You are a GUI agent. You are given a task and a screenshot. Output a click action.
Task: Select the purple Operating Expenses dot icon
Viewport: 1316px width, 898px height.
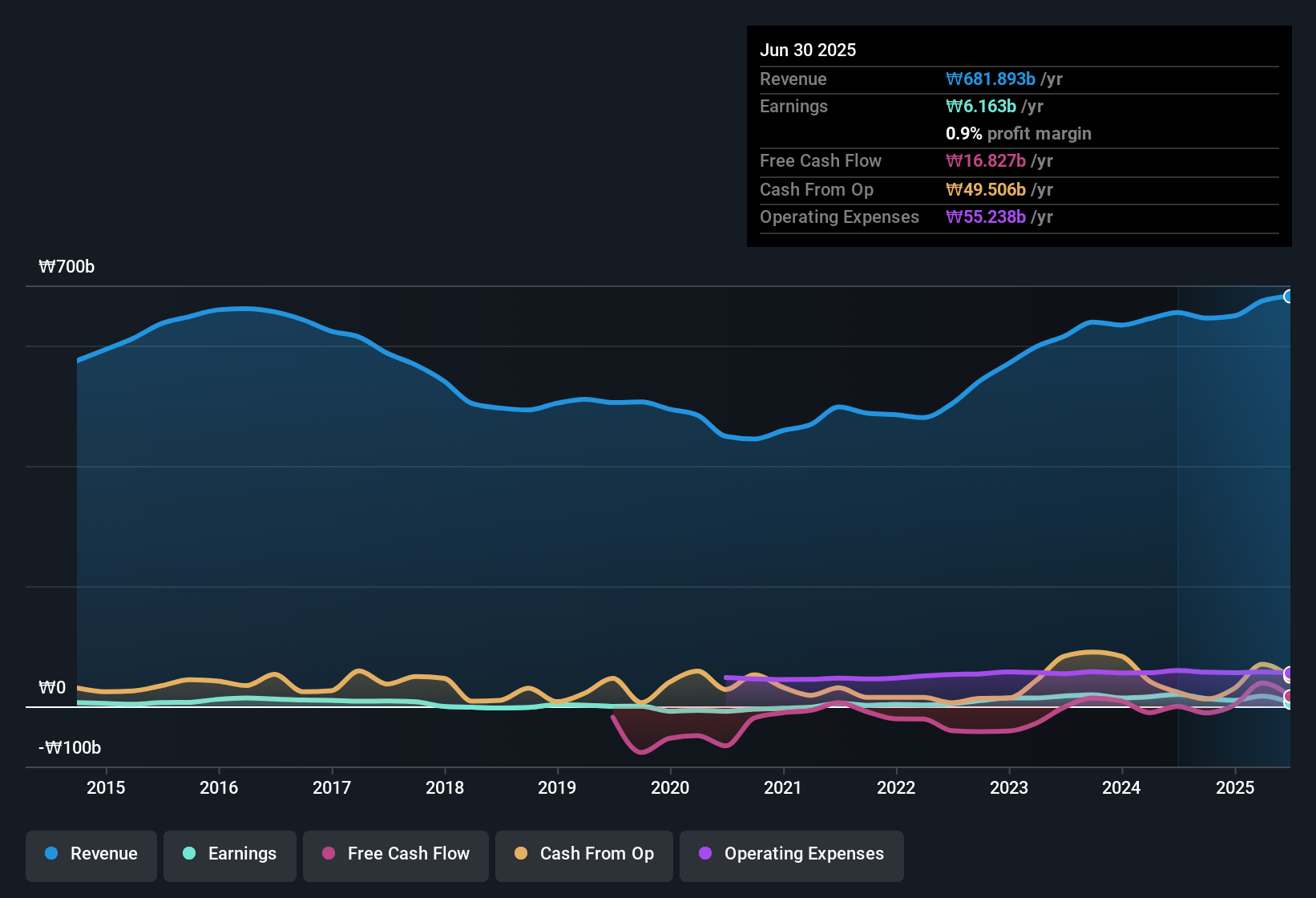pyautogui.click(x=704, y=854)
